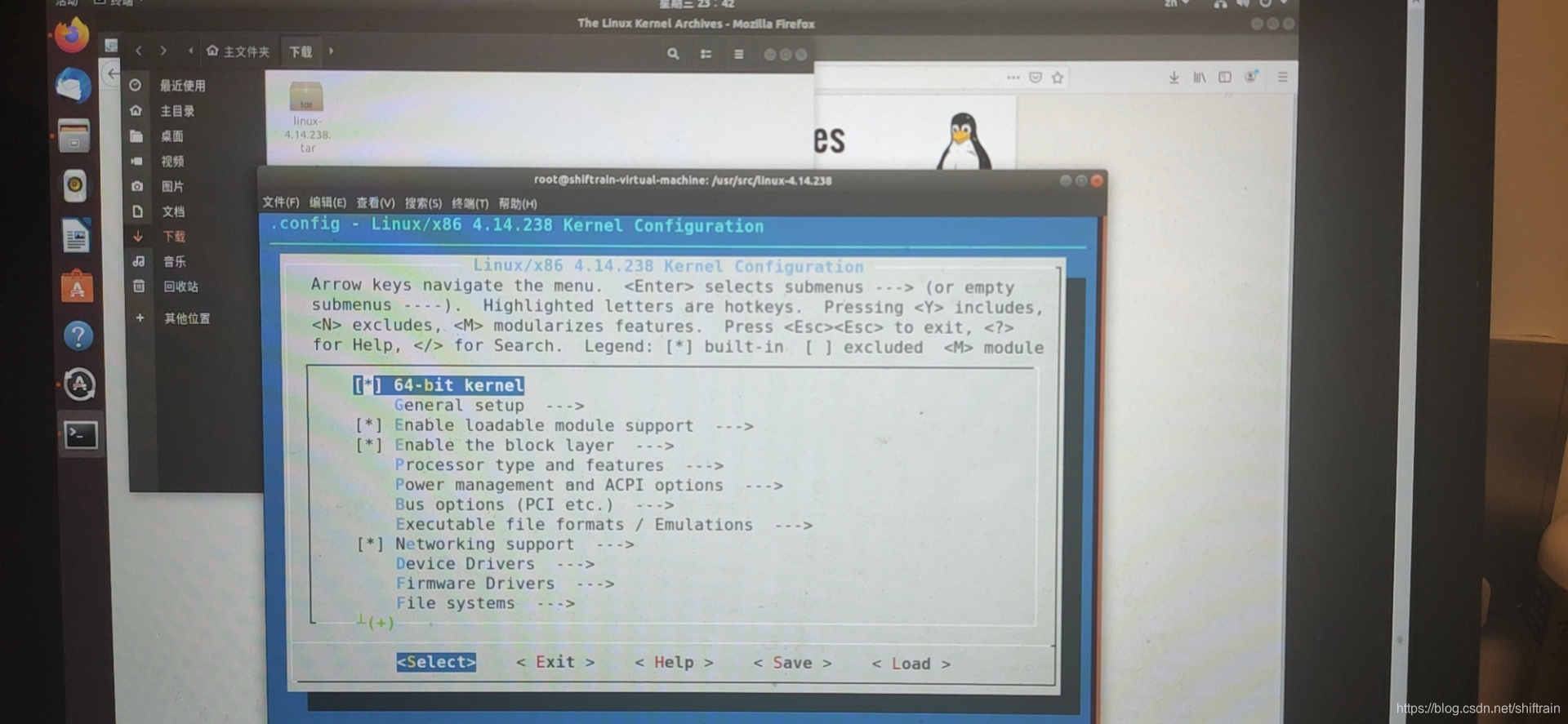
Task: Expand Processor type and features submenu
Action: [559, 465]
